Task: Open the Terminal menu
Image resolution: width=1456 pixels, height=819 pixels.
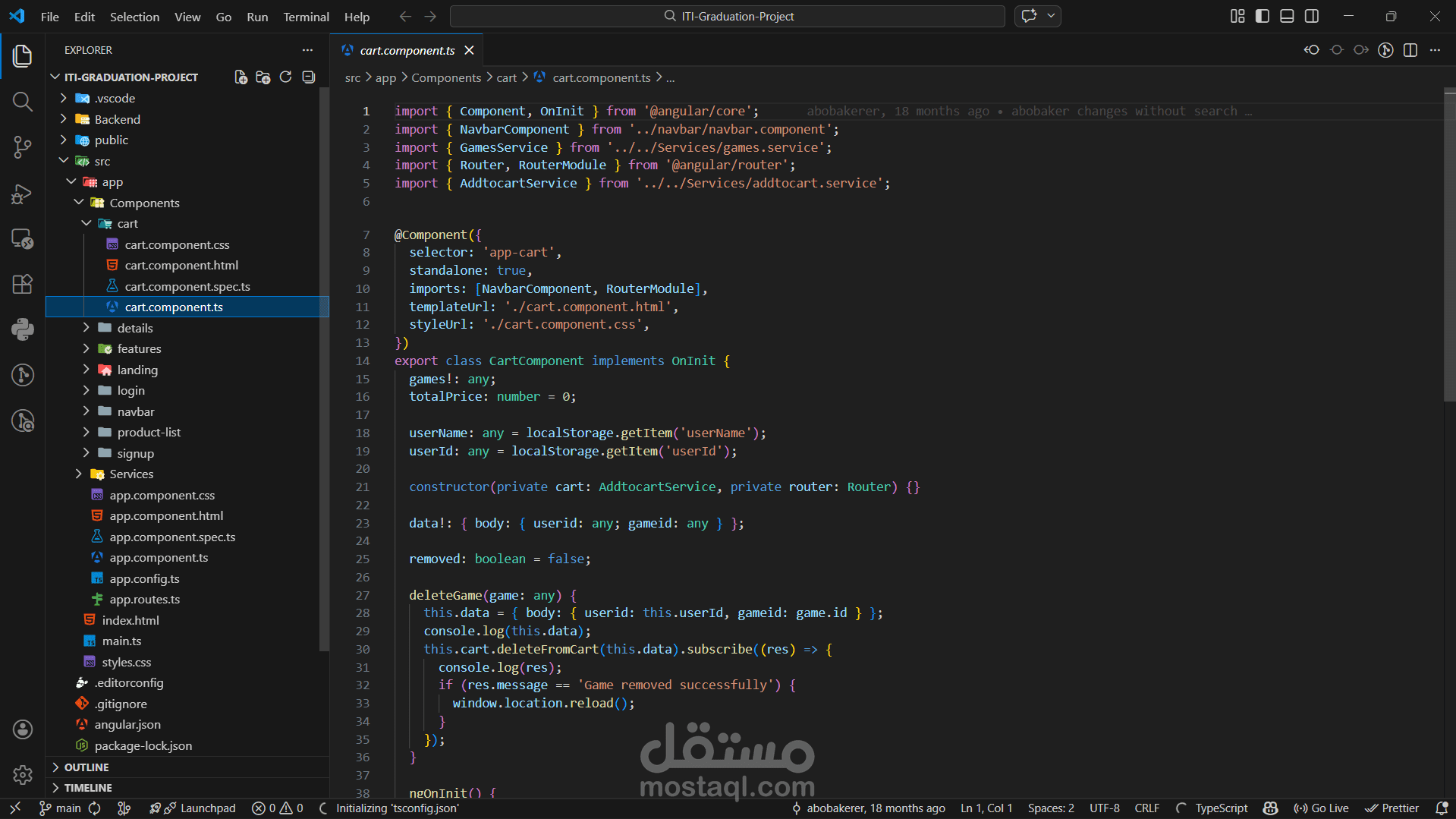Action: click(x=306, y=17)
